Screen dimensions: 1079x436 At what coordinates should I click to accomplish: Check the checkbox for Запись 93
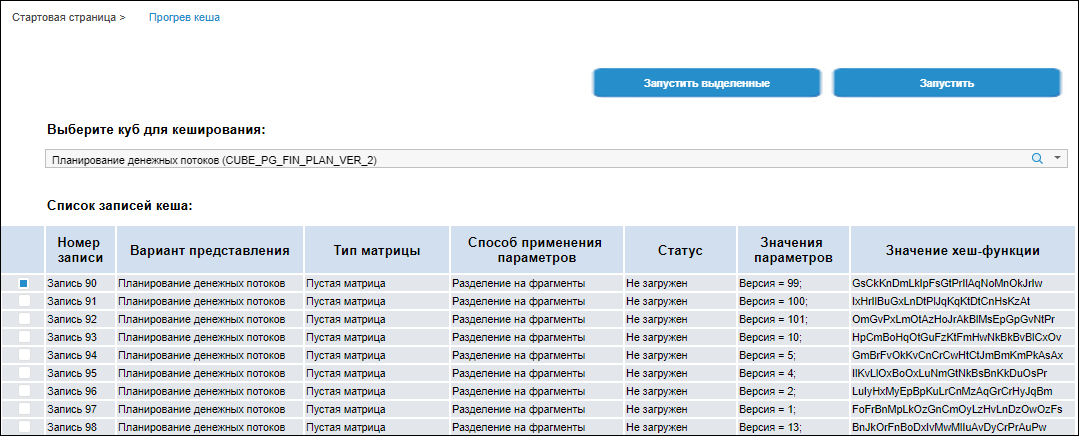[23, 336]
